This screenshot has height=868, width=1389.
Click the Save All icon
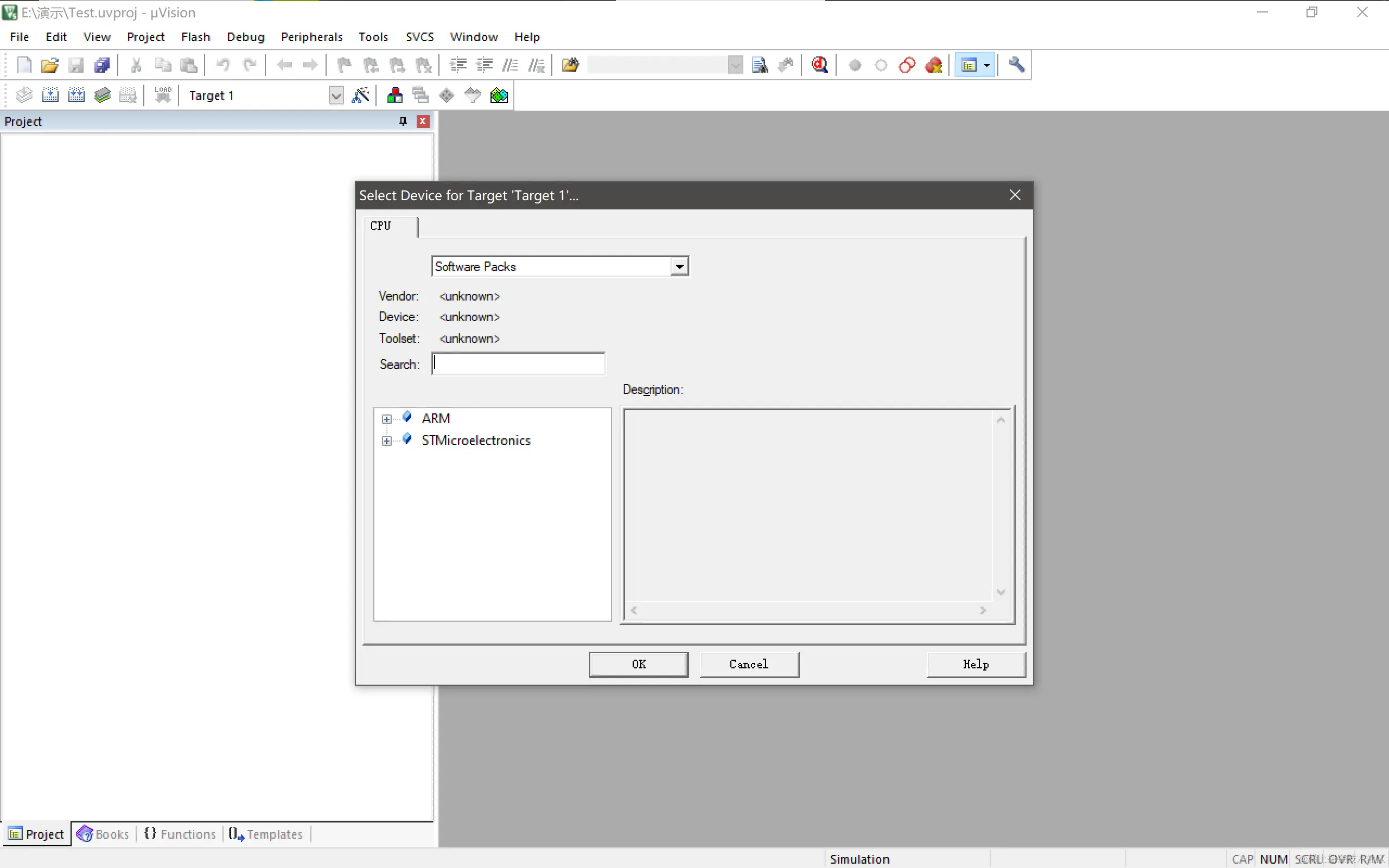102,65
